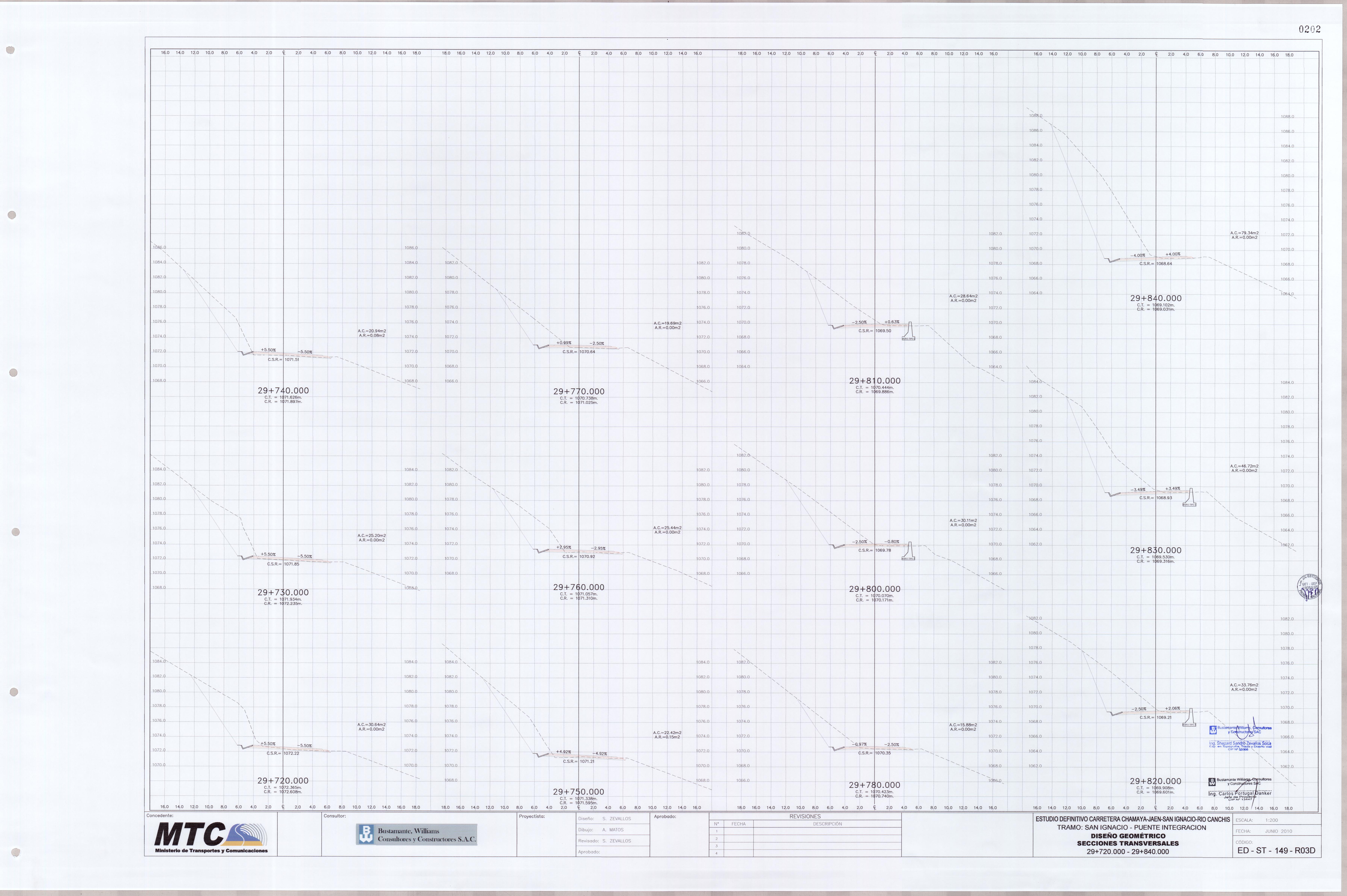Screen dimensions: 1347x896
Task: Select station label 29+770.000
Action: (x=579, y=391)
